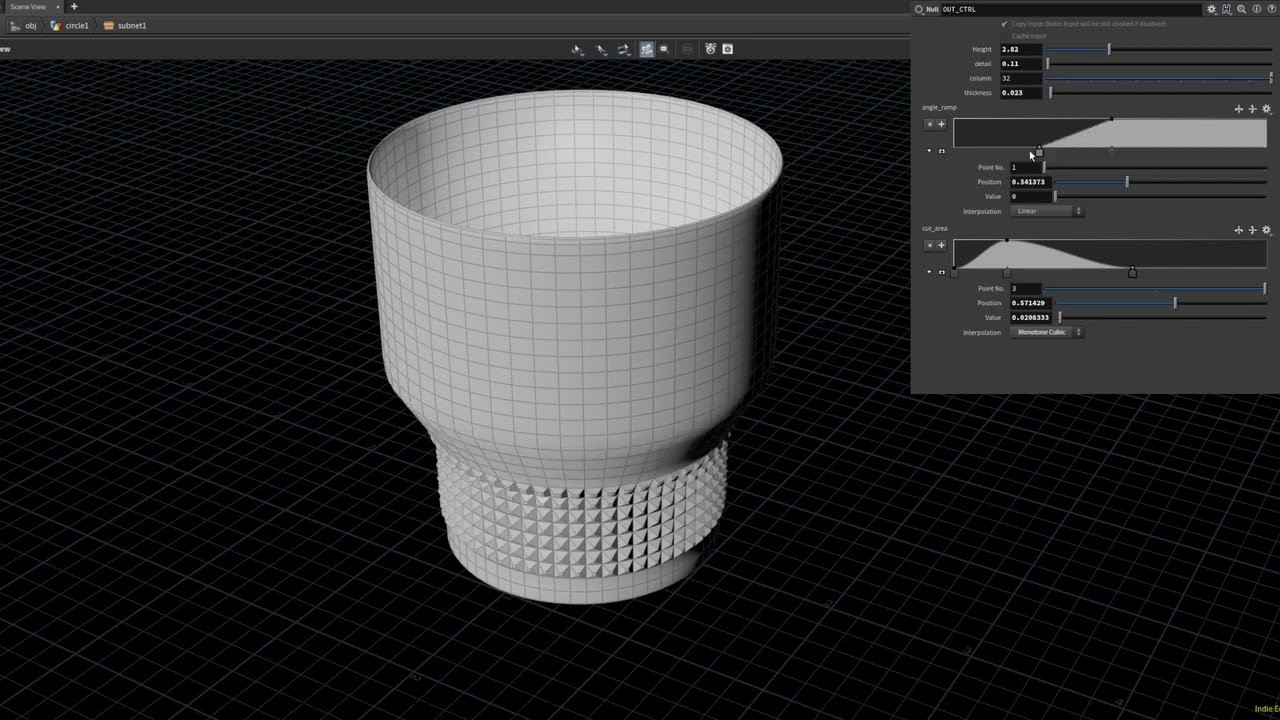
Task: Click the column value field 32
Action: point(1020,78)
